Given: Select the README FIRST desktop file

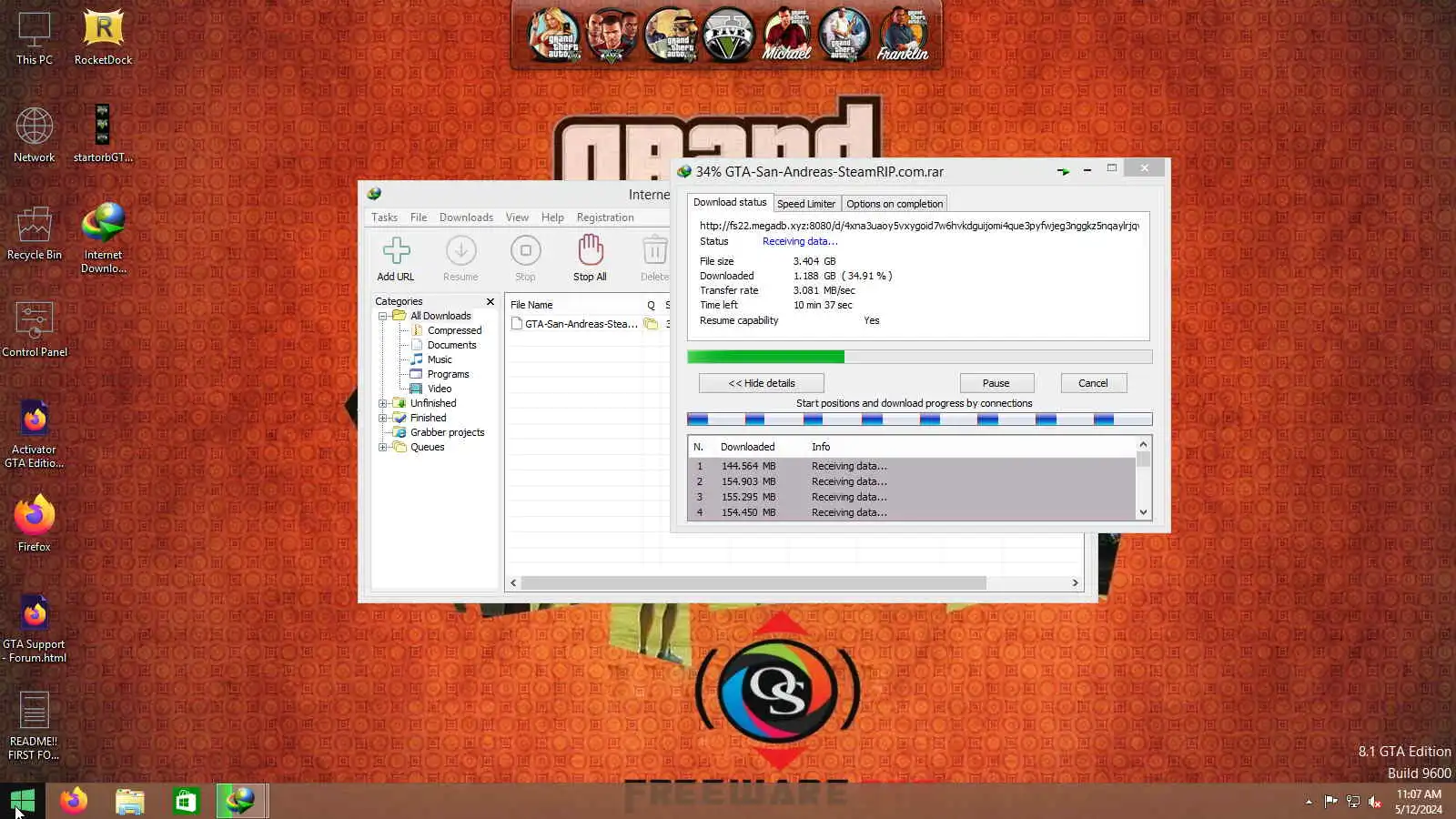Looking at the screenshot, I should 35,725.
